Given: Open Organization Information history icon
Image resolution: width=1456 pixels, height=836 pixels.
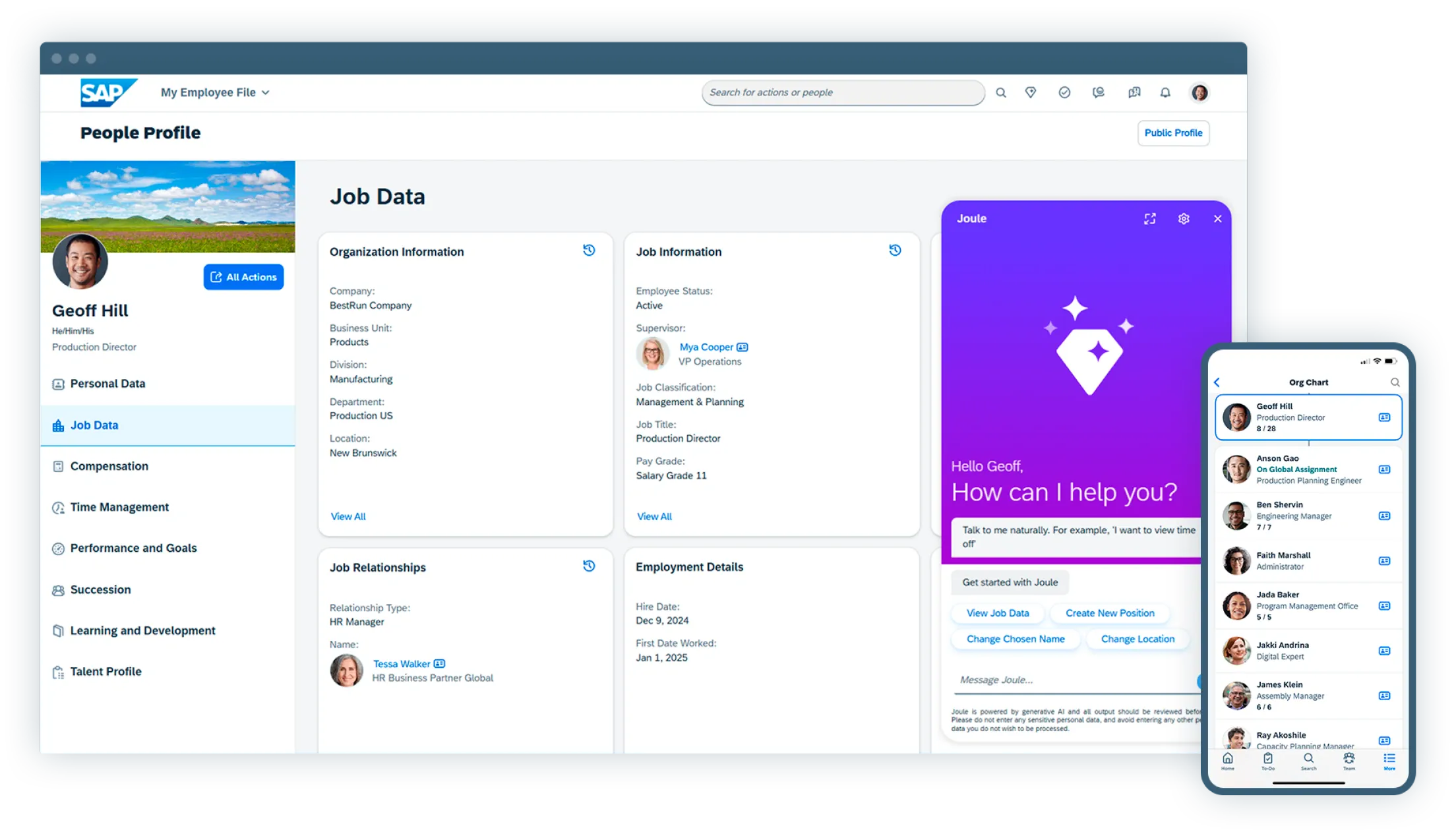Looking at the screenshot, I should pos(589,250).
